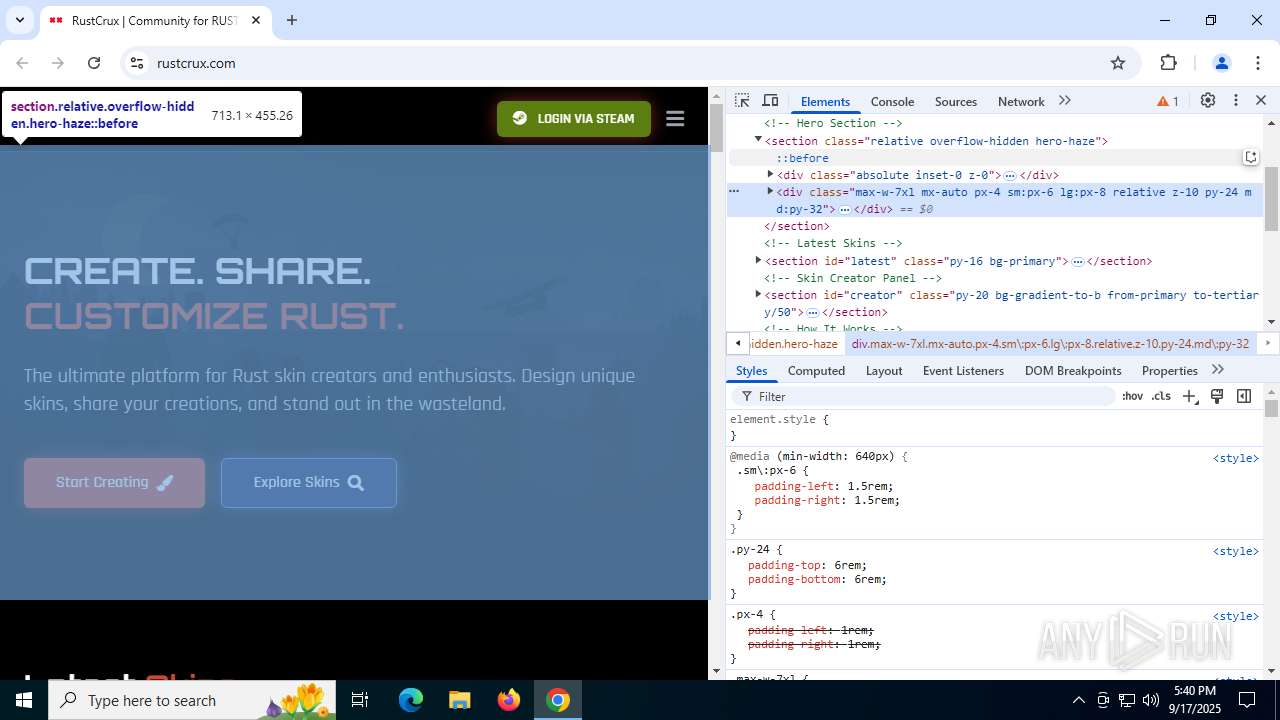Reload the rustcrux.com page
This screenshot has height=720, width=1280.
94,63
